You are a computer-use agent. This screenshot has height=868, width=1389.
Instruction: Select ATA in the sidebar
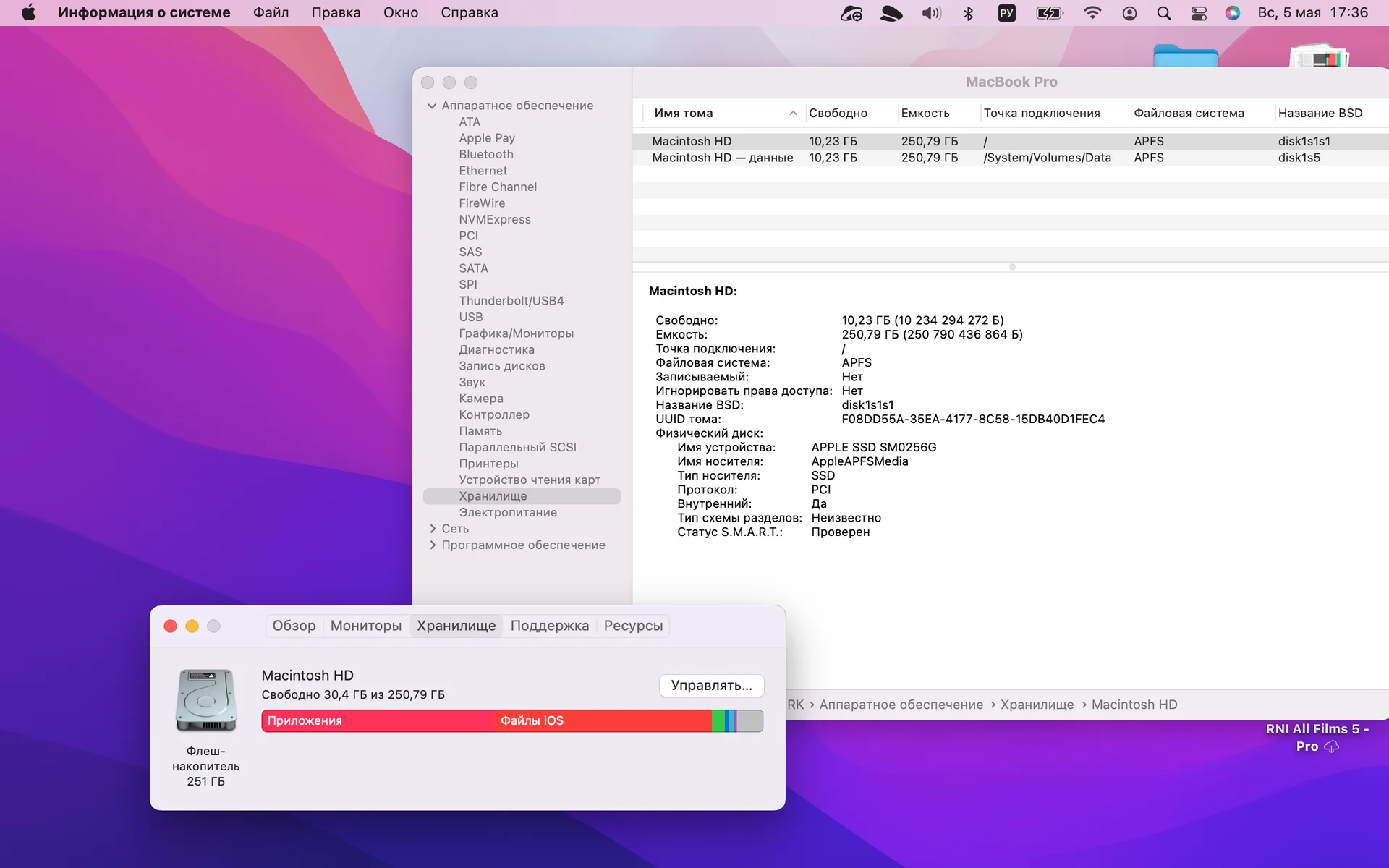point(470,122)
